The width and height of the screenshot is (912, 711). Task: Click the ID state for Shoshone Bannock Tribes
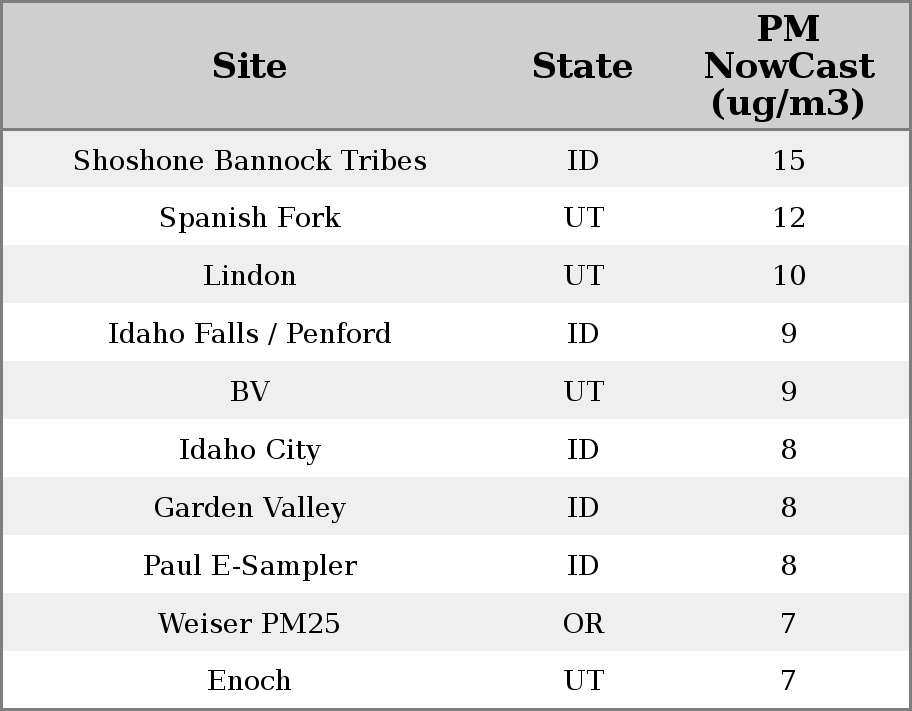point(583,160)
